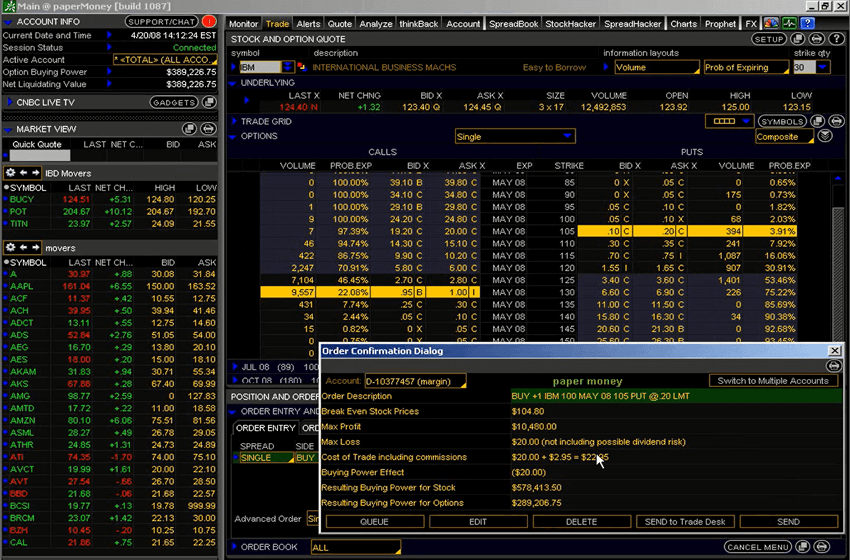Image resolution: width=850 pixels, height=560 pixels.
Task: Click the chart icon beside IBM symbol field
Action: click(301, 67)
